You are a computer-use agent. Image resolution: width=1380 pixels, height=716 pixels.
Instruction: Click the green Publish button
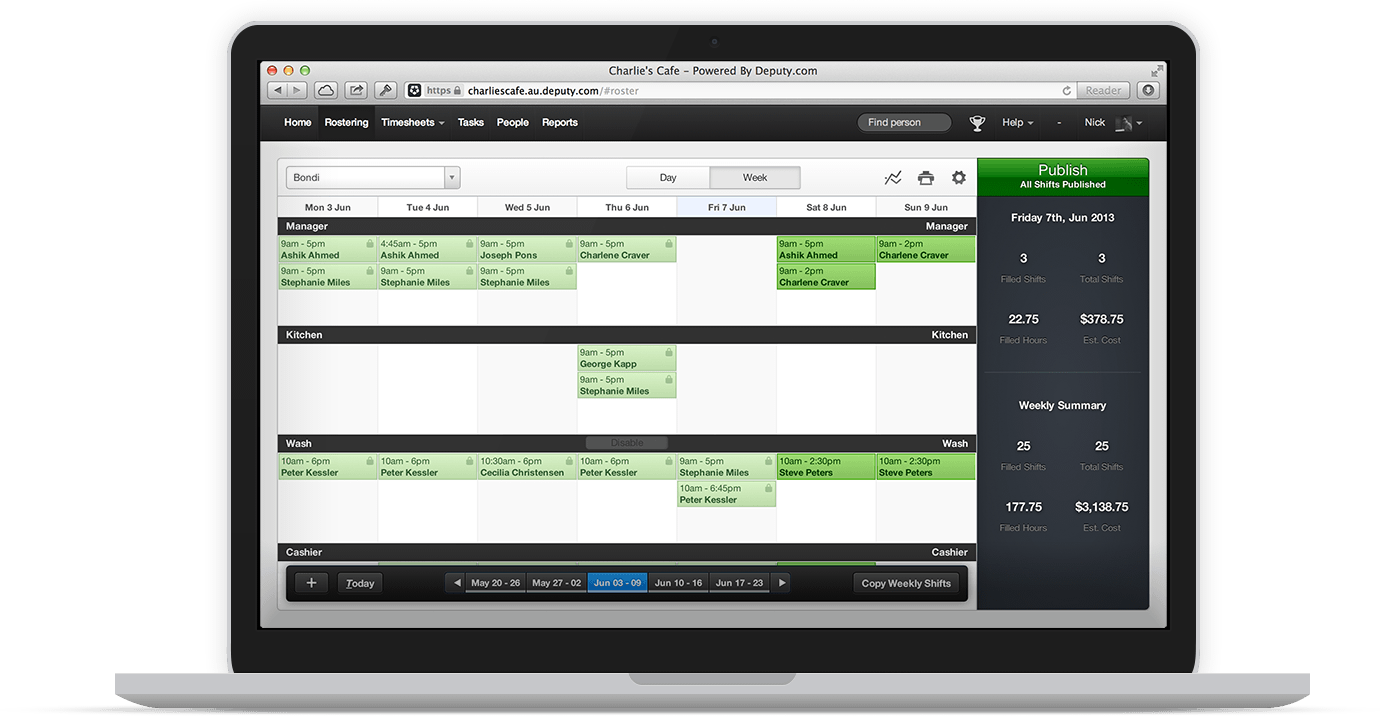[x=1062, y=176]
